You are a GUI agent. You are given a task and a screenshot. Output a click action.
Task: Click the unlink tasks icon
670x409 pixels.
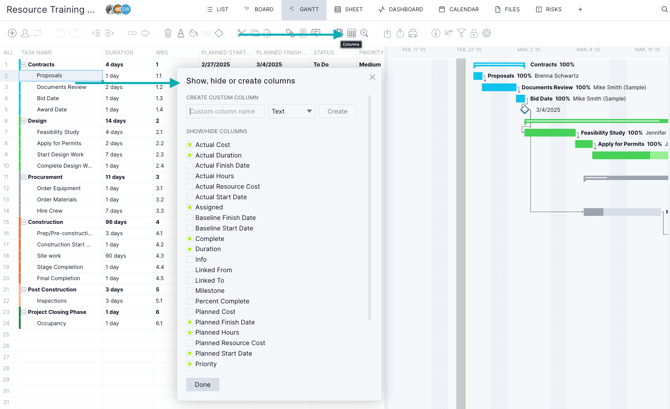click(145, 33)
